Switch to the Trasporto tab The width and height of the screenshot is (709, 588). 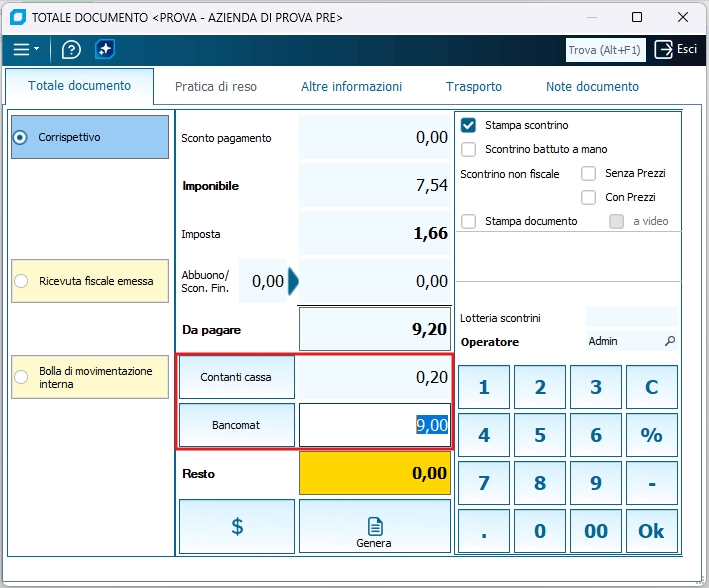click(x=474, y=86)
